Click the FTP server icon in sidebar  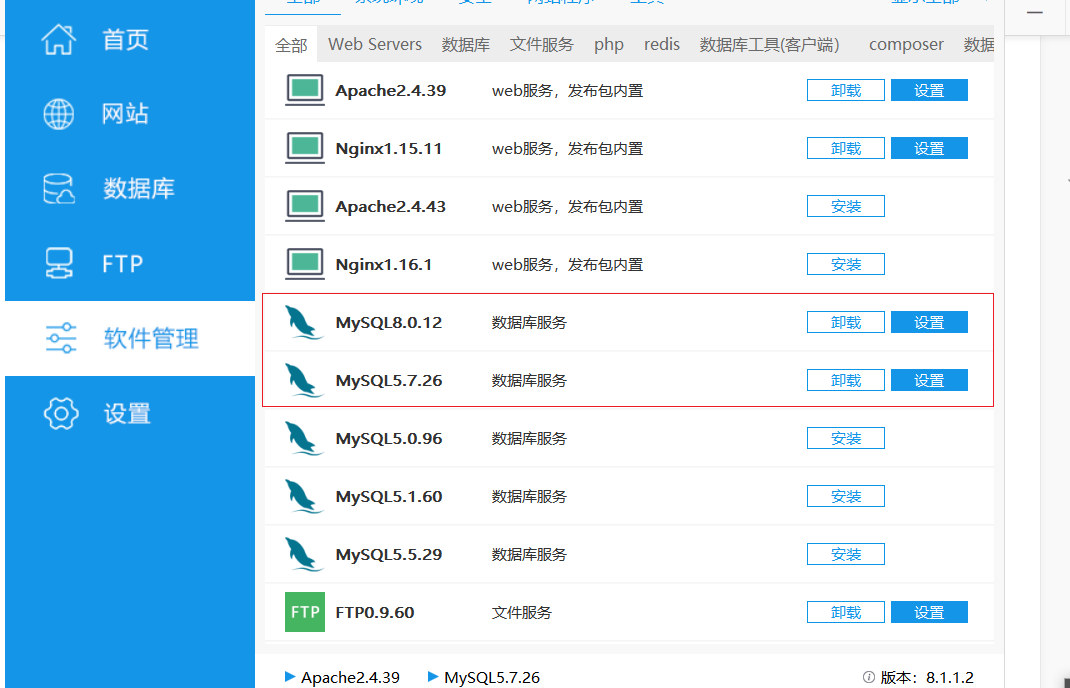59,263
